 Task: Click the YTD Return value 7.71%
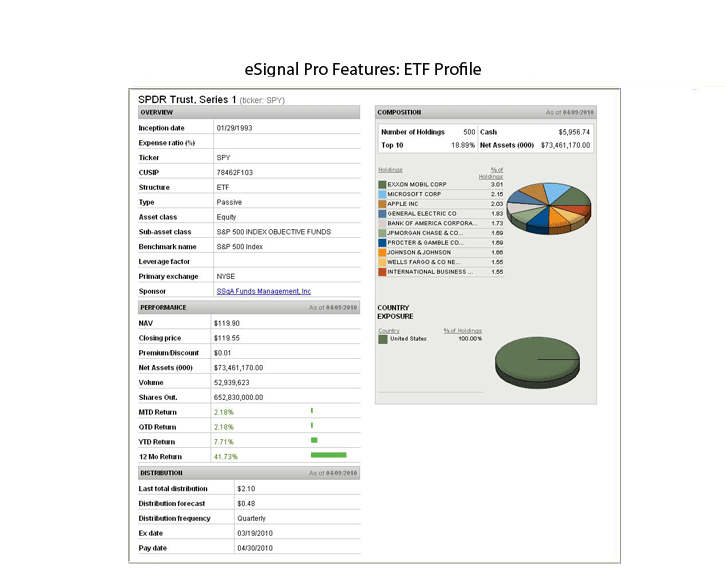[x=224, y=442]
